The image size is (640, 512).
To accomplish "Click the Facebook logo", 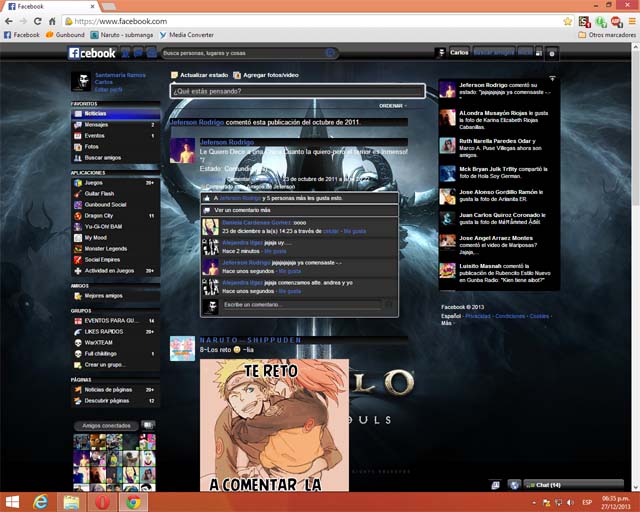I will [92, 53].
